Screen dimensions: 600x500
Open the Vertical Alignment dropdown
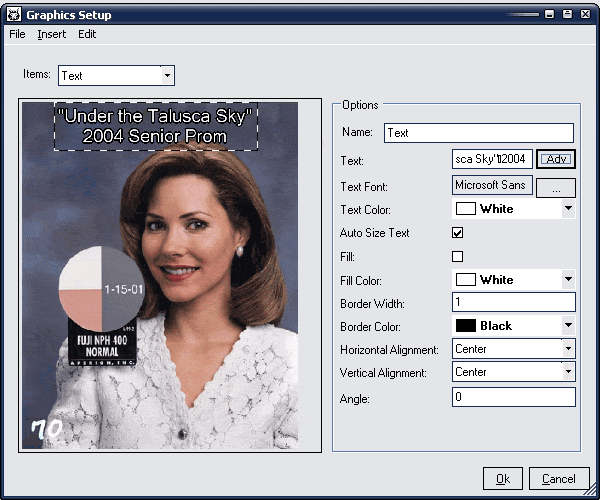pos(568,372)
